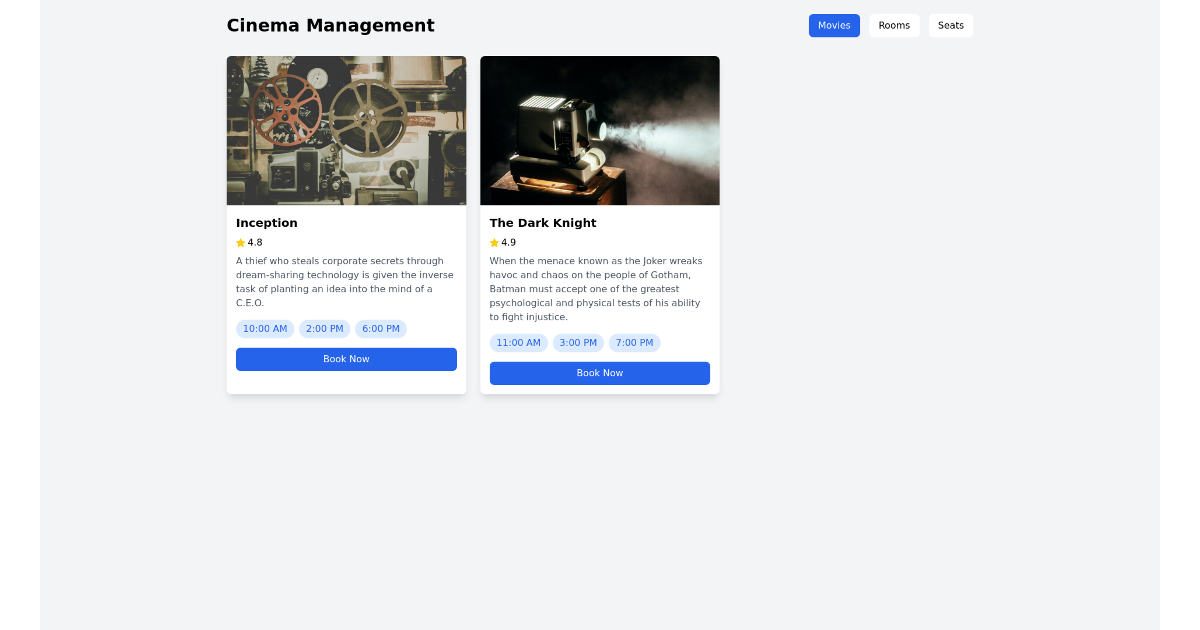Switch to the Seats tab
Image resolution: width=1200 pixels, height=630 pixels.
[x=950, y=25]
